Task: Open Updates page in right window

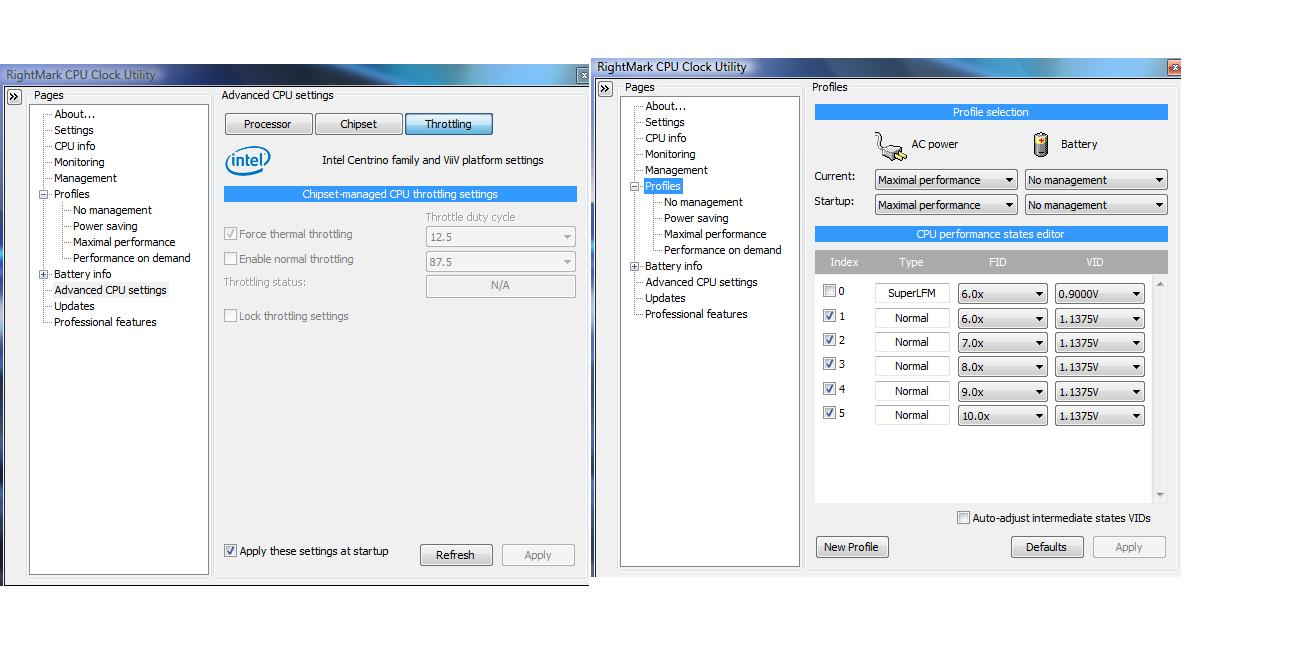Action: pyautogui.click(x=665, y=298)
